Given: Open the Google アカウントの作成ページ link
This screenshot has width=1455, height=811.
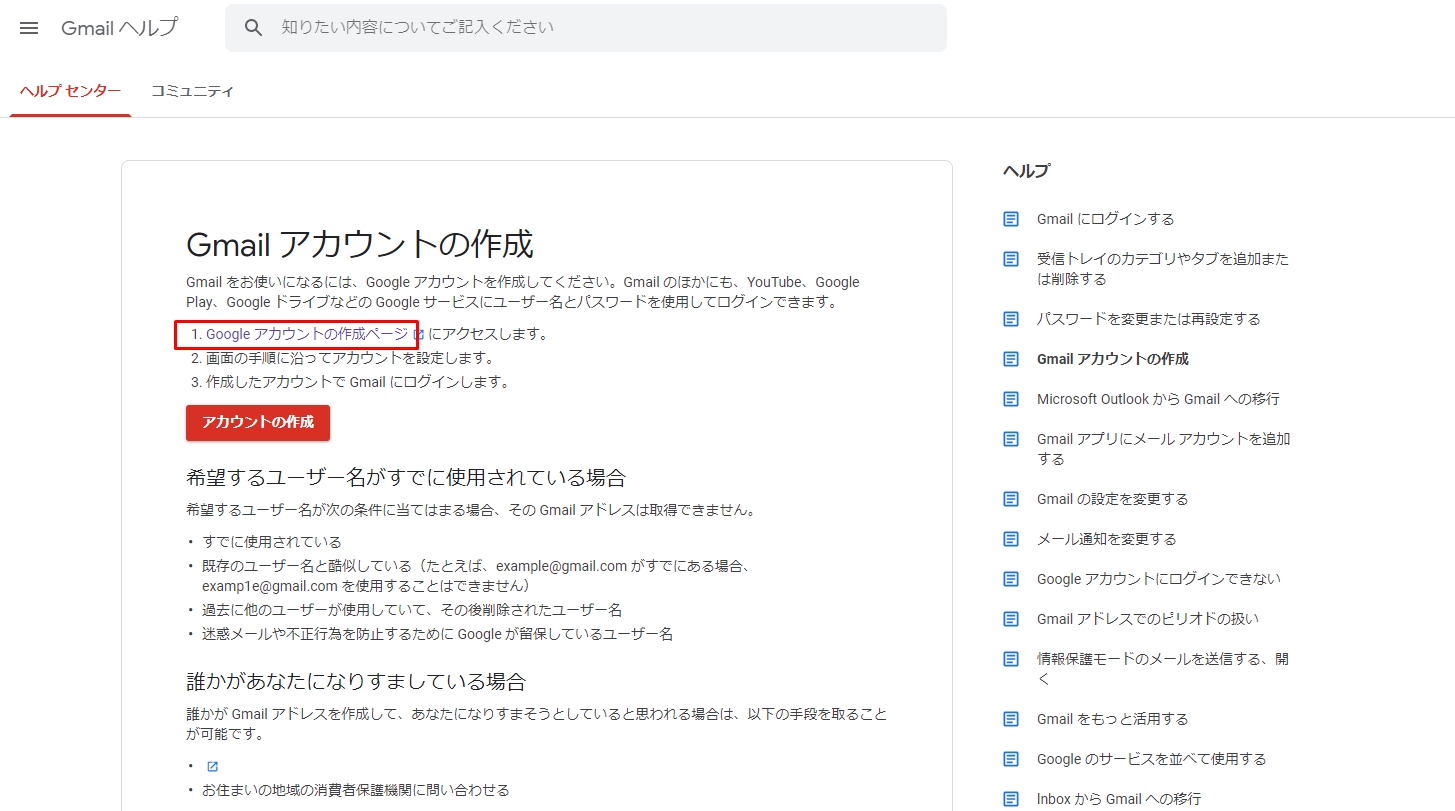Looking at the screenshot, I should point(307,334).
